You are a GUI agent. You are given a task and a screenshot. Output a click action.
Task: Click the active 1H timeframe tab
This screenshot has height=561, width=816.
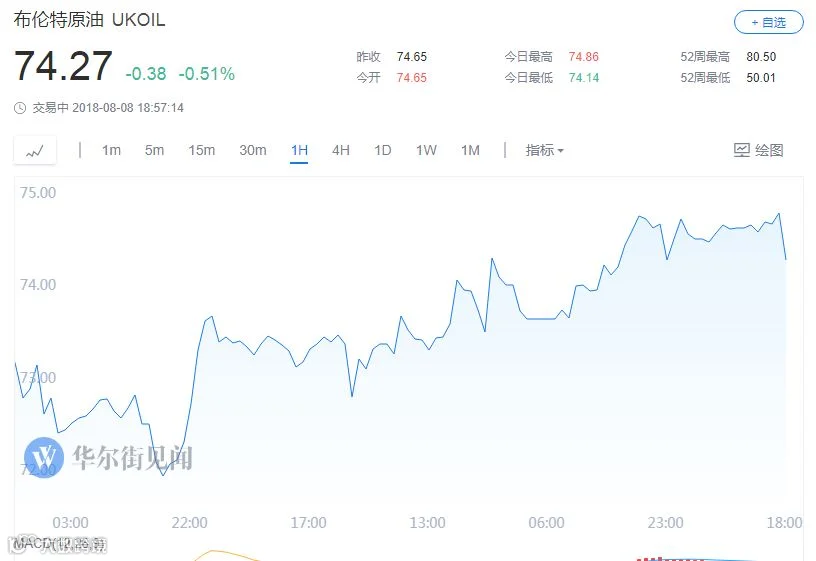click(x=299, y=150)
